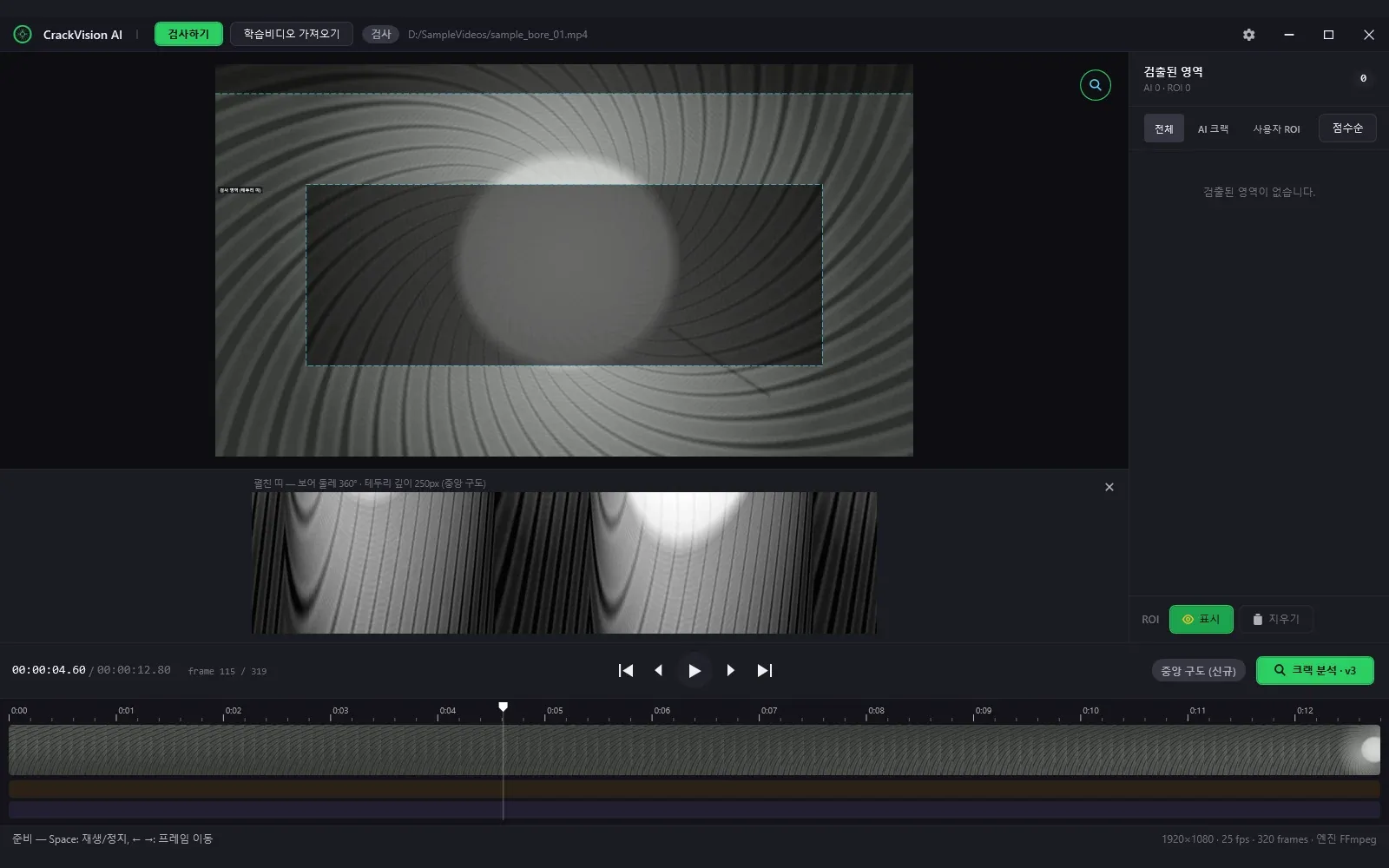Click the 검사하기 button
This screenshot has height=868, width=1389.
coord(188,34)
